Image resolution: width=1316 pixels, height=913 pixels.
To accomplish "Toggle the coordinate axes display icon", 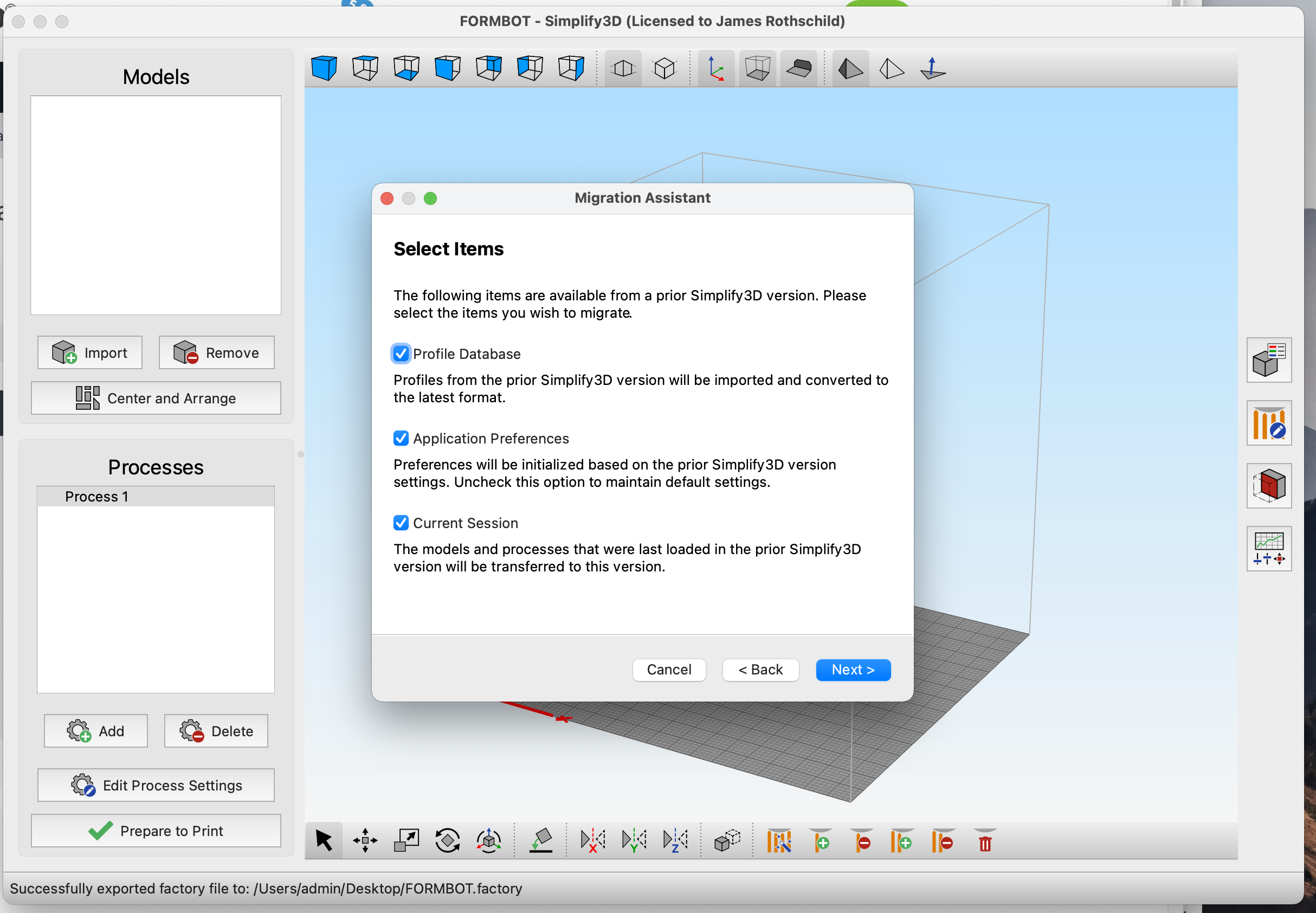I will [x=716, y=69].
